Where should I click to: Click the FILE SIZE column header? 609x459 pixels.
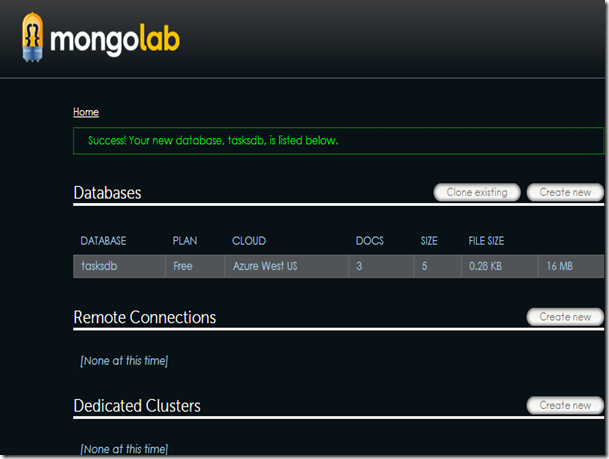[x=486, y=241]
